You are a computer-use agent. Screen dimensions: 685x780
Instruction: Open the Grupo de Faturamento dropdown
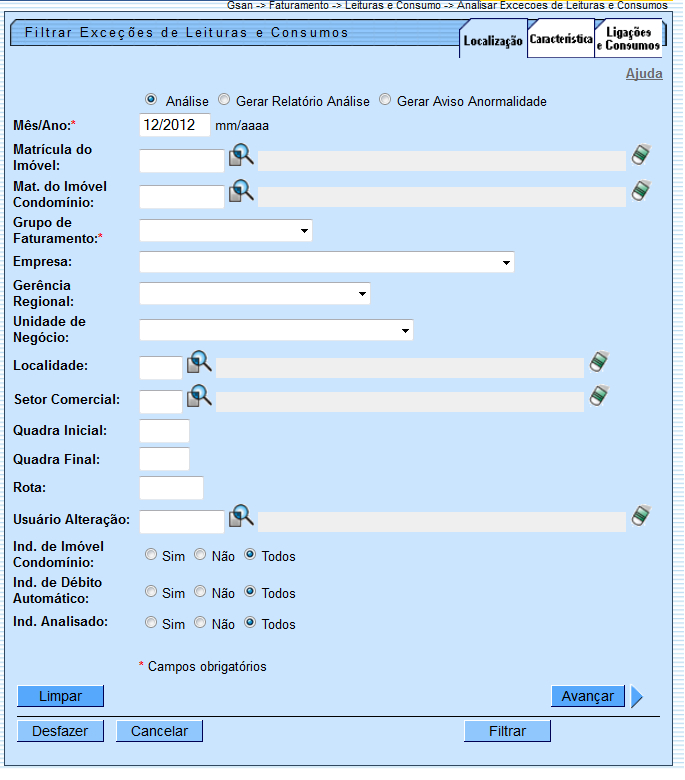point(226,231)
